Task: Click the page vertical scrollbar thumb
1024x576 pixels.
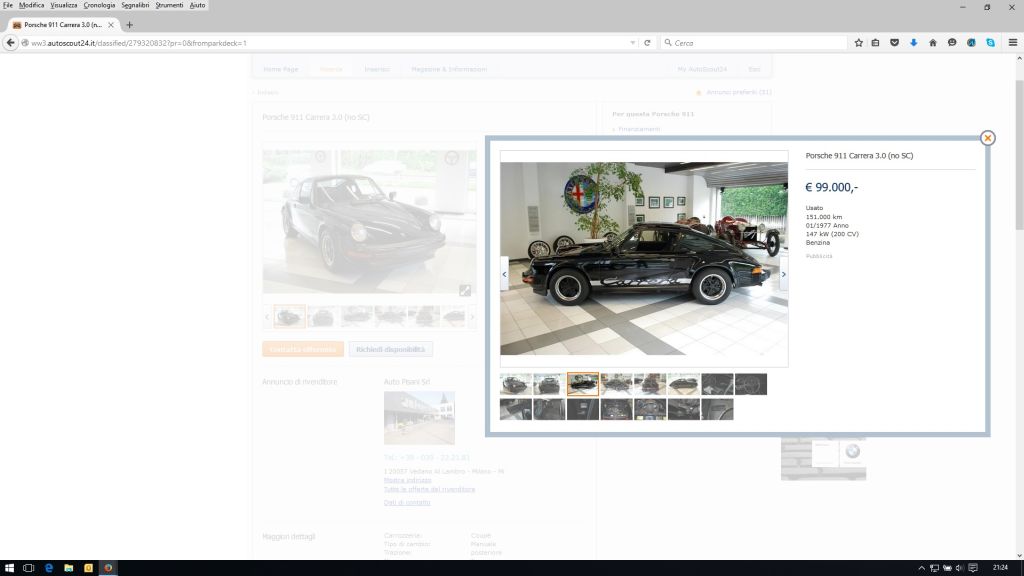Action: (x=1019, y=153)
